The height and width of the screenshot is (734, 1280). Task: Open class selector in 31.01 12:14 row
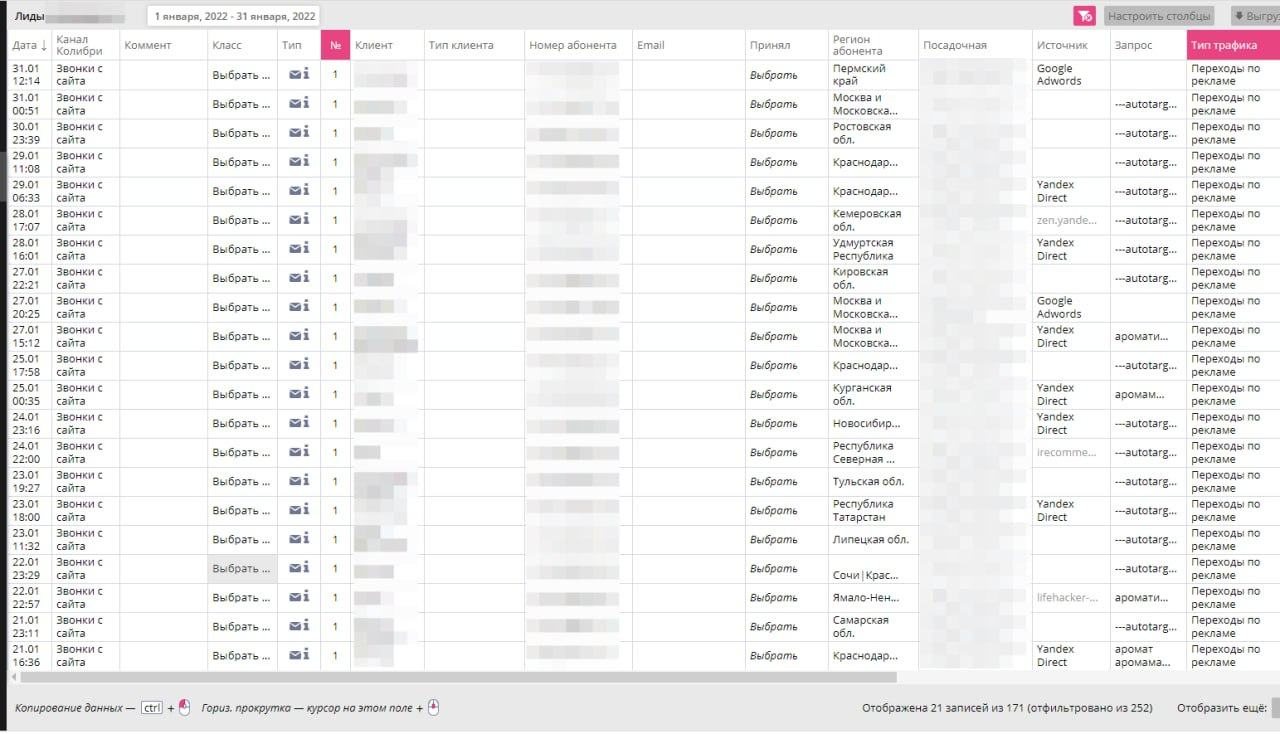pyautogui.click(x=242, y=75)
